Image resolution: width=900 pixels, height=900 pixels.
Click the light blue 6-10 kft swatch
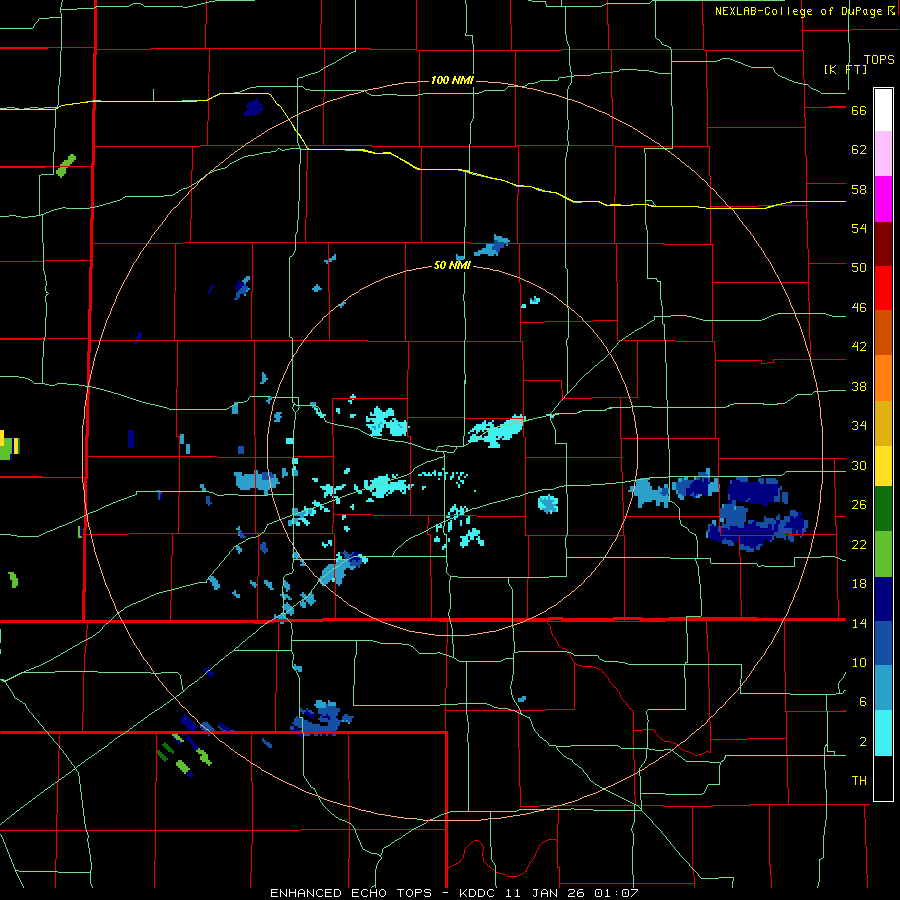[883, 688]
